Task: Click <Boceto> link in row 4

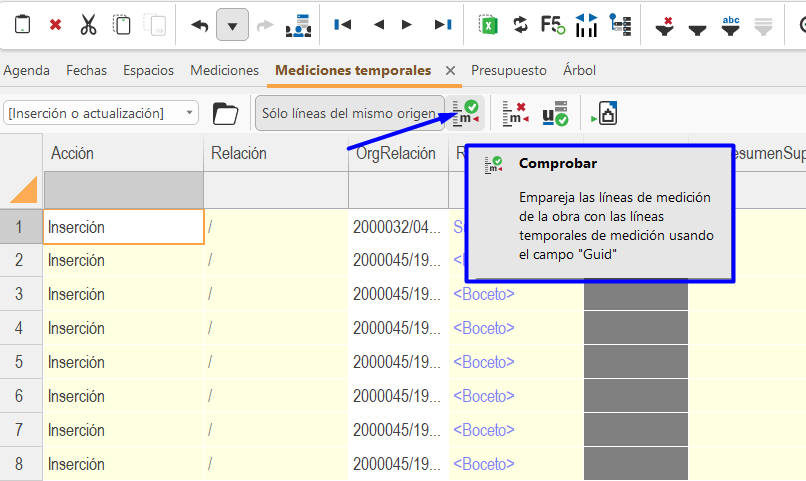Action: click(x=484, y=328)
